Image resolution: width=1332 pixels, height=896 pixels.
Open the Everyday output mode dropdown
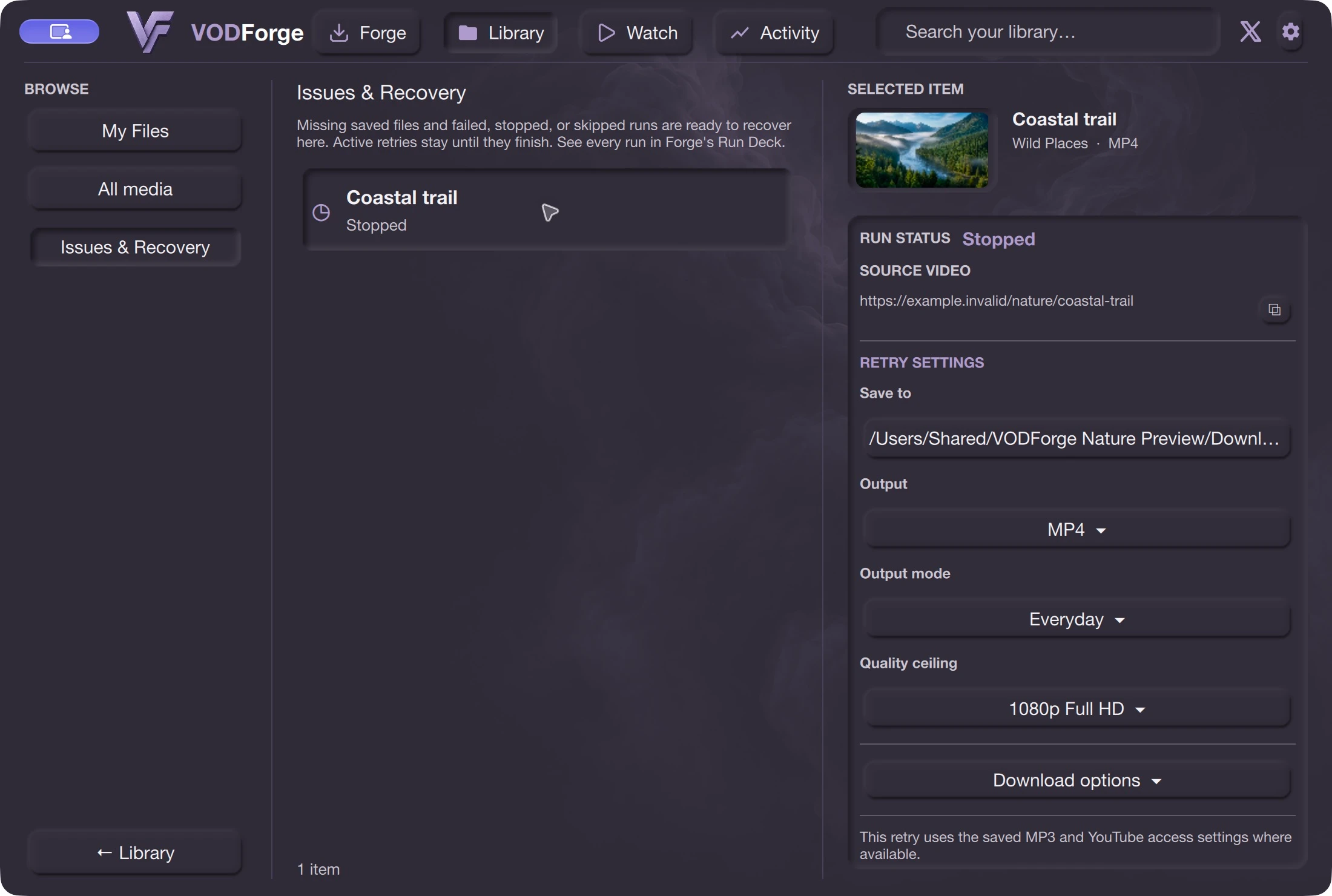[x=1076, y=619]
